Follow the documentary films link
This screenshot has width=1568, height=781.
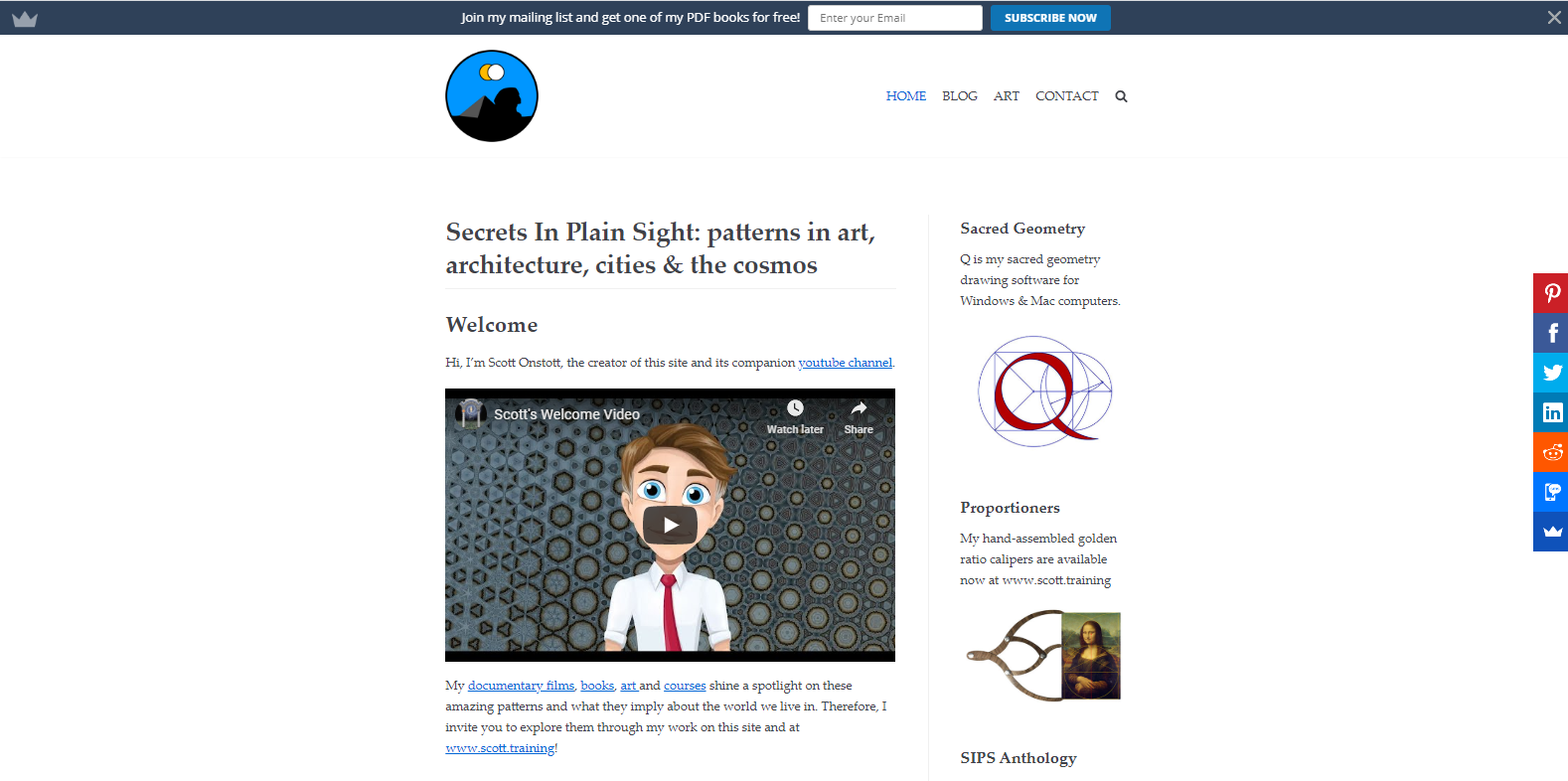click(521, 686)
